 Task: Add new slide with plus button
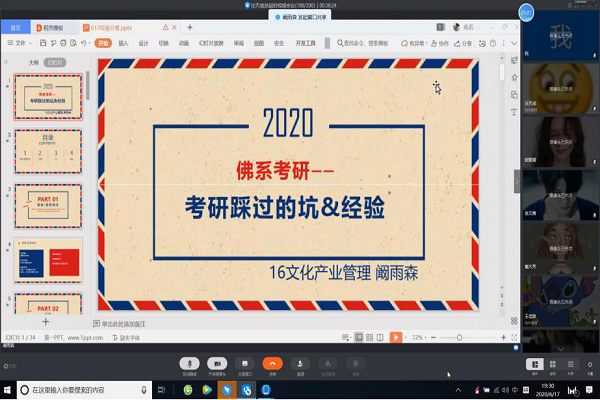44,322
